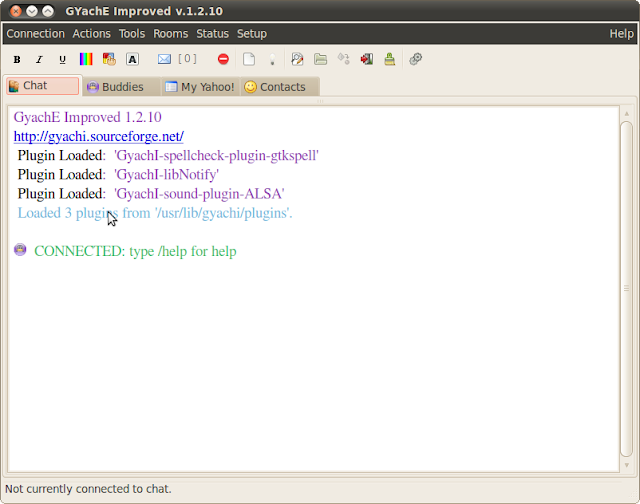Click the open folder icon
Screen dimensions: 640x504
[x=320, y=59]
